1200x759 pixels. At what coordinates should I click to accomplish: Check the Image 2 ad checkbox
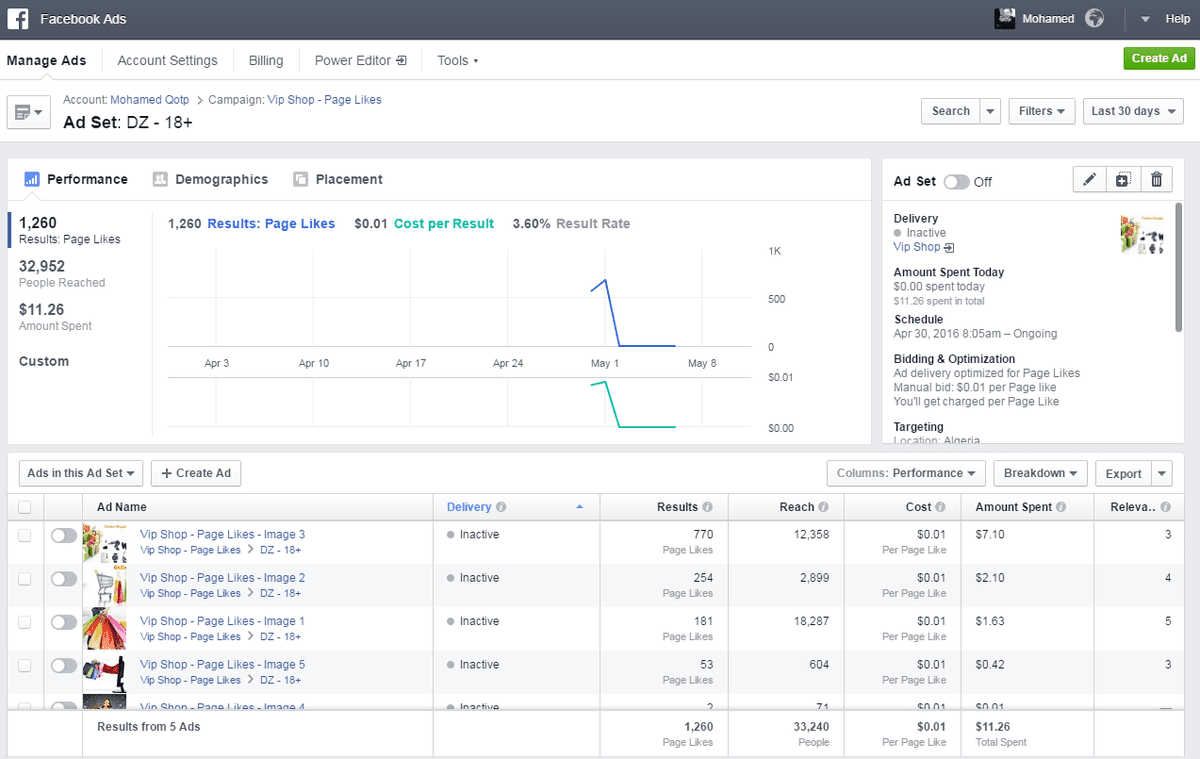tap(25, 579)
